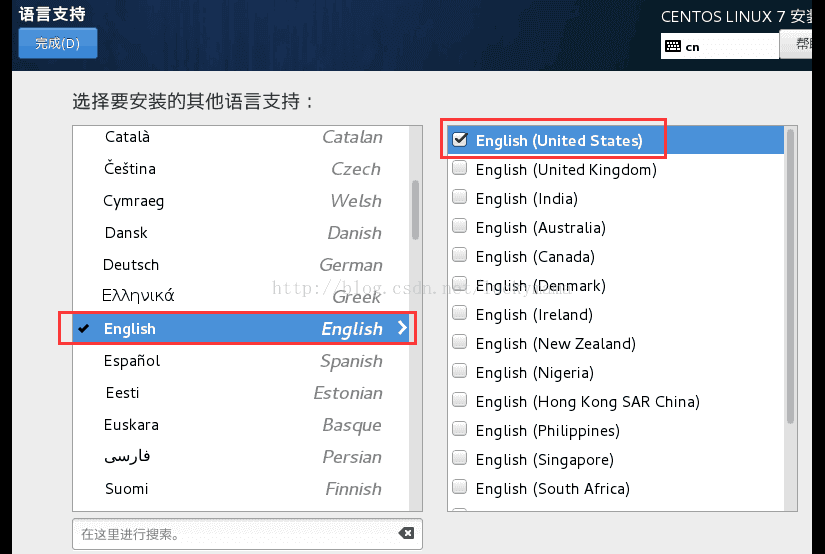The width and height of the screenshot is (825, 554).
Task: Enable the English (Nigeria) checkbox
Action: click(459, 371)
